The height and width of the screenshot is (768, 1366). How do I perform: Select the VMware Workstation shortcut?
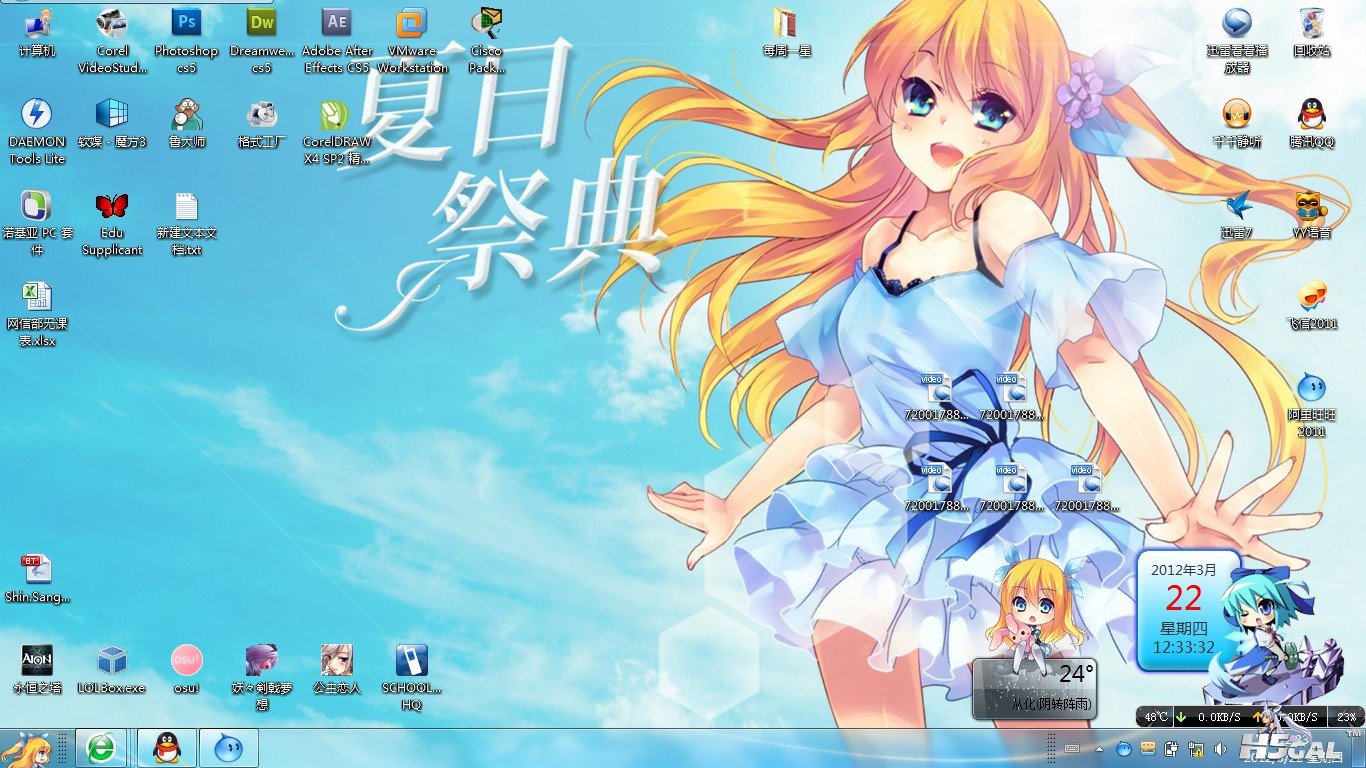pyautogui.click(x=412, y=41)
